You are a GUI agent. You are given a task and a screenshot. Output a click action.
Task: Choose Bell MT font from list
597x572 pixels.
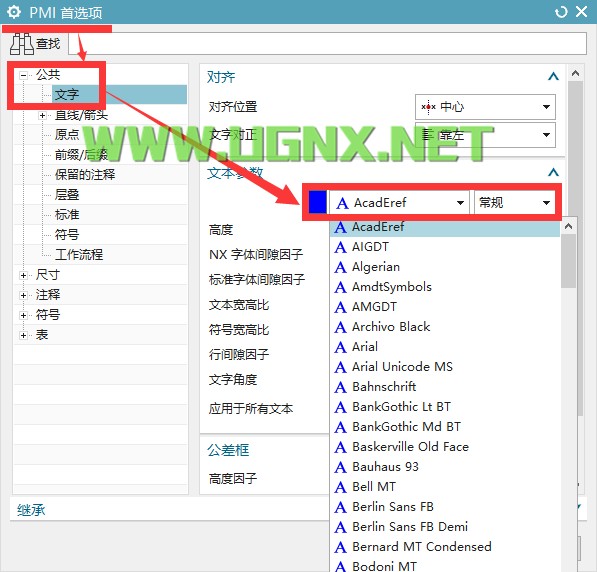[x=445, y=487]
